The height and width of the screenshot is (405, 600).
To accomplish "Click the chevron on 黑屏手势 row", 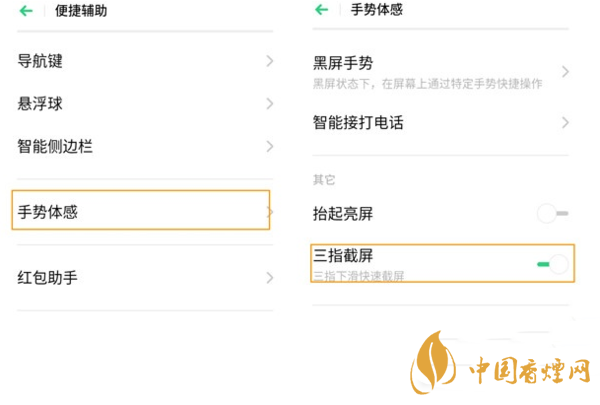I will pyautogui.click(x=565, y=72).
